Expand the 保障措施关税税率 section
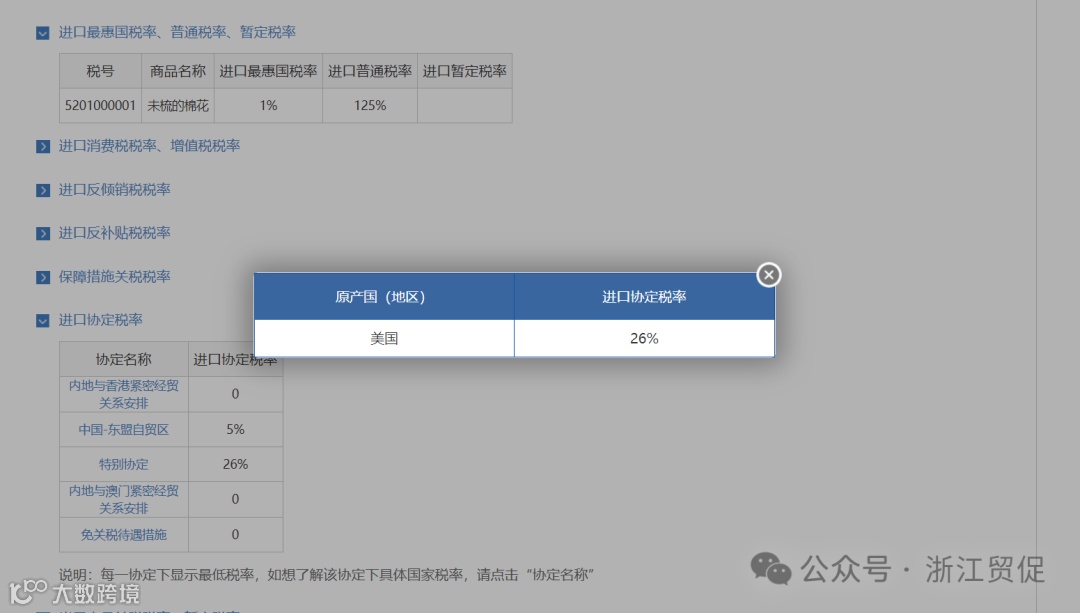 [43, 277]
